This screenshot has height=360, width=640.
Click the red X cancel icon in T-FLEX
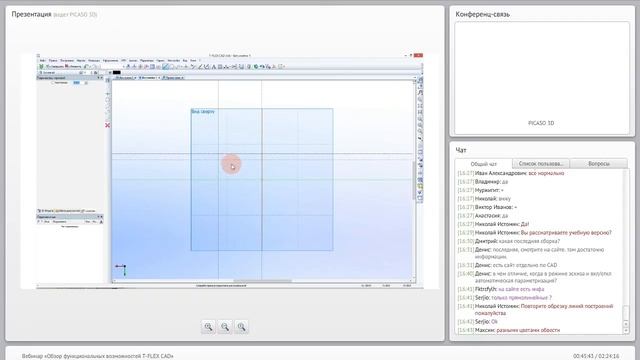[x=107, y=125]
